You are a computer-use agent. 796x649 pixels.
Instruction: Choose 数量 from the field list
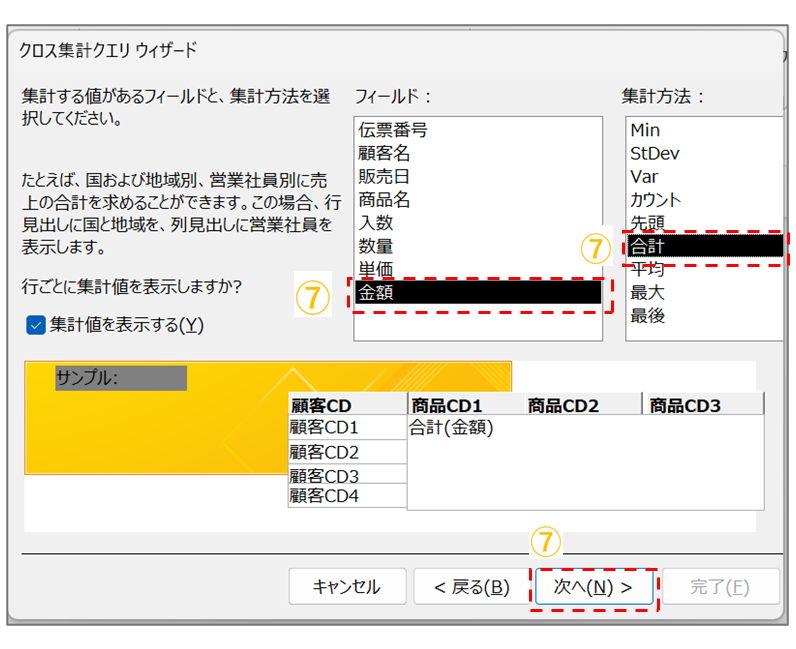click(376, 245)
